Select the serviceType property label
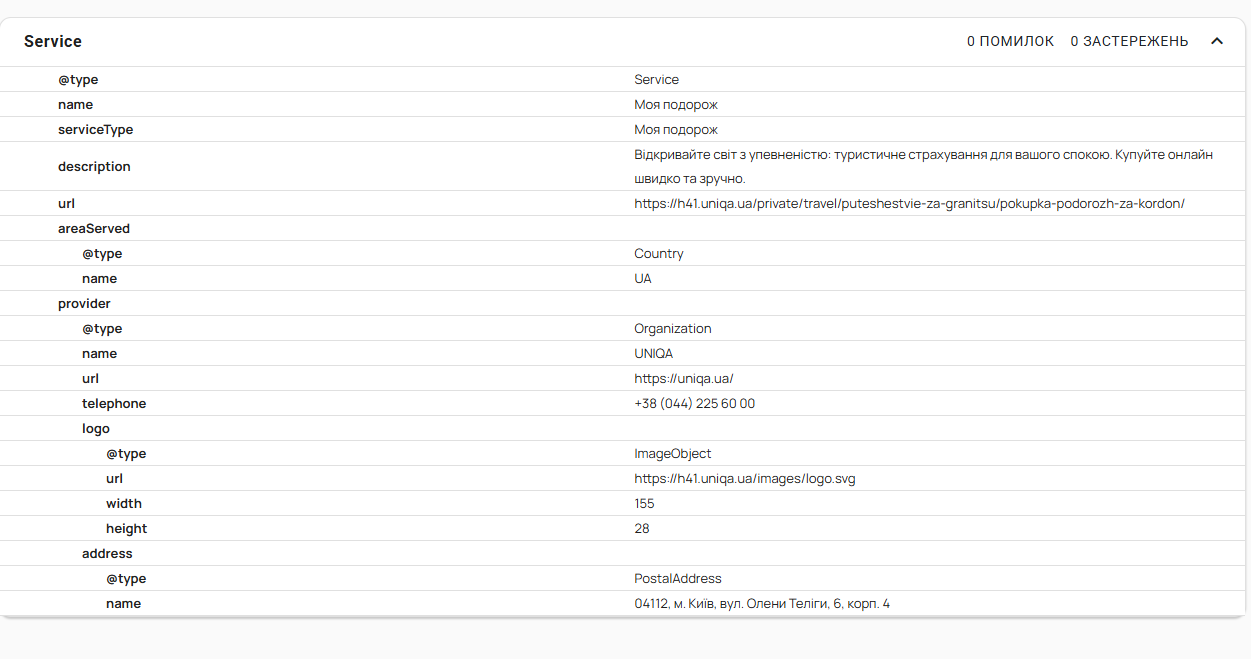The image size is (1251, 659). [95, 129]
